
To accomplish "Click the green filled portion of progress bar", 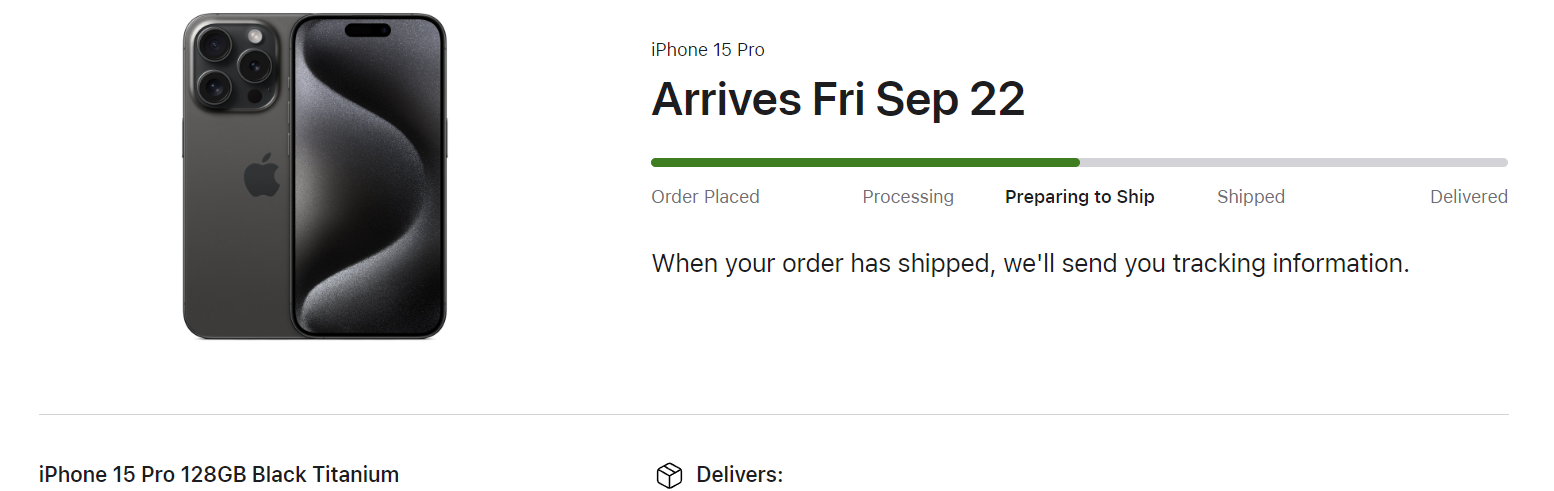I will [x=865, y=162].
